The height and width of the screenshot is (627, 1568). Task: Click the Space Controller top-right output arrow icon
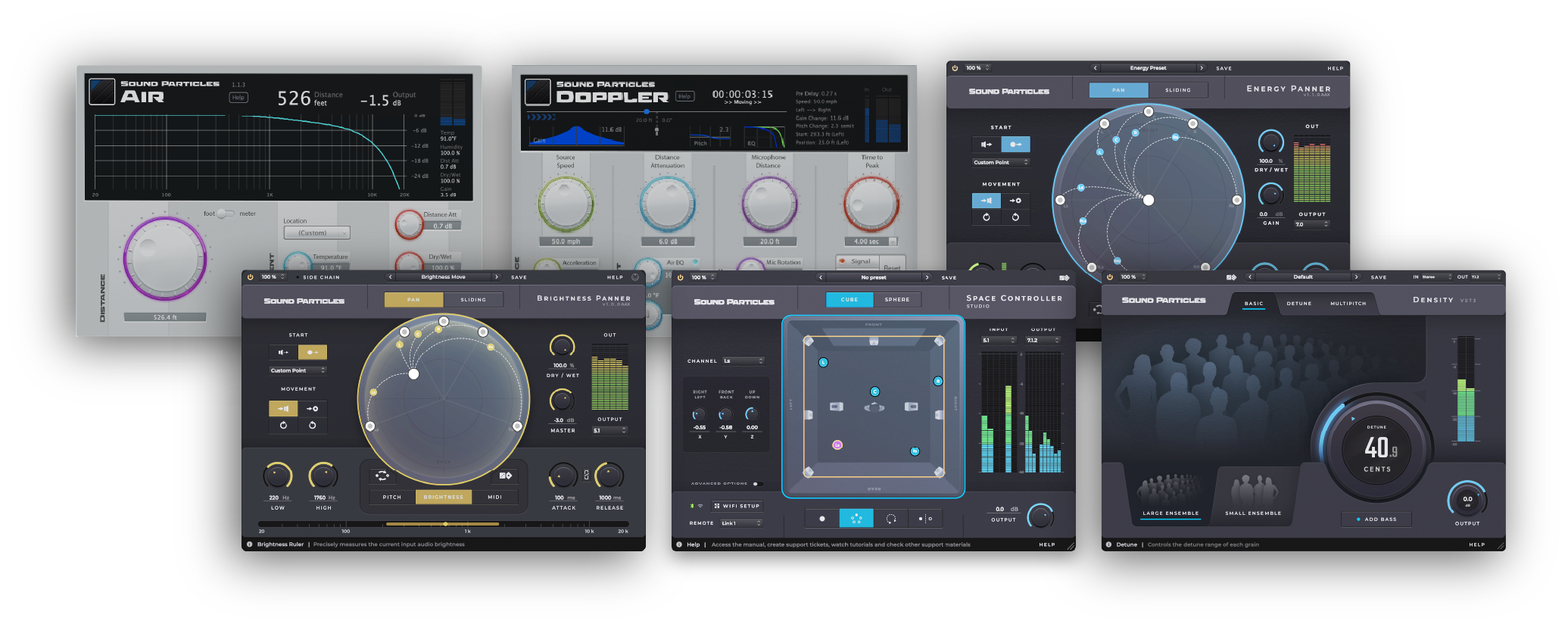coord(1064,278)
